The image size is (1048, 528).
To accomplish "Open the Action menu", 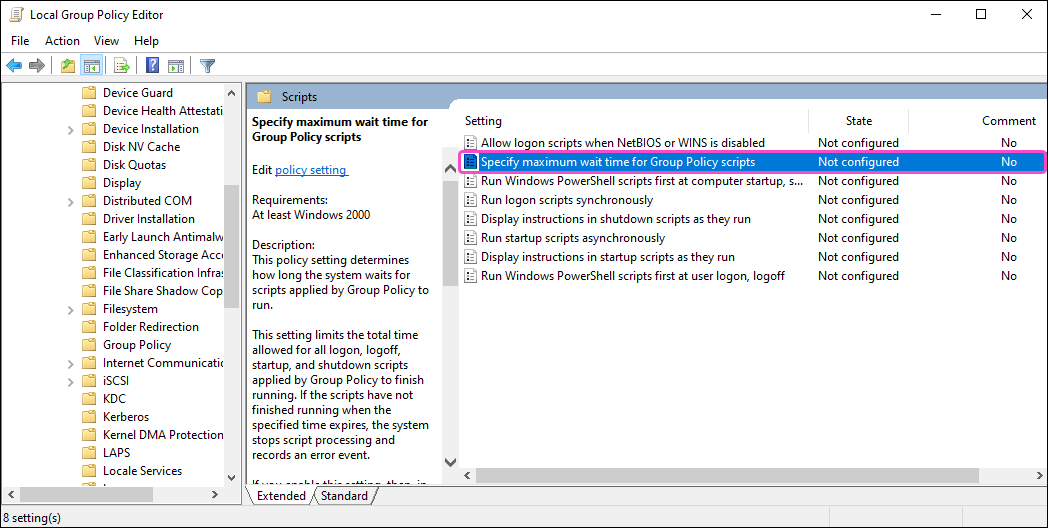I will [x=62, y=41].
